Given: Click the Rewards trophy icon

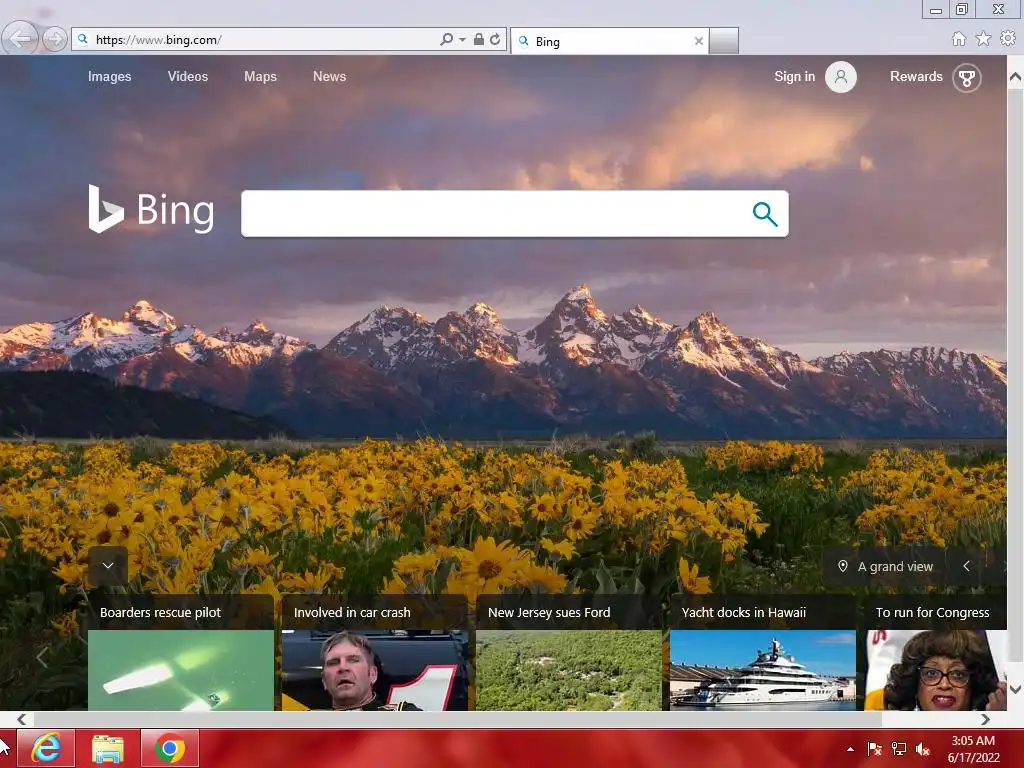Looking at the screenshot, I should 967,78.
